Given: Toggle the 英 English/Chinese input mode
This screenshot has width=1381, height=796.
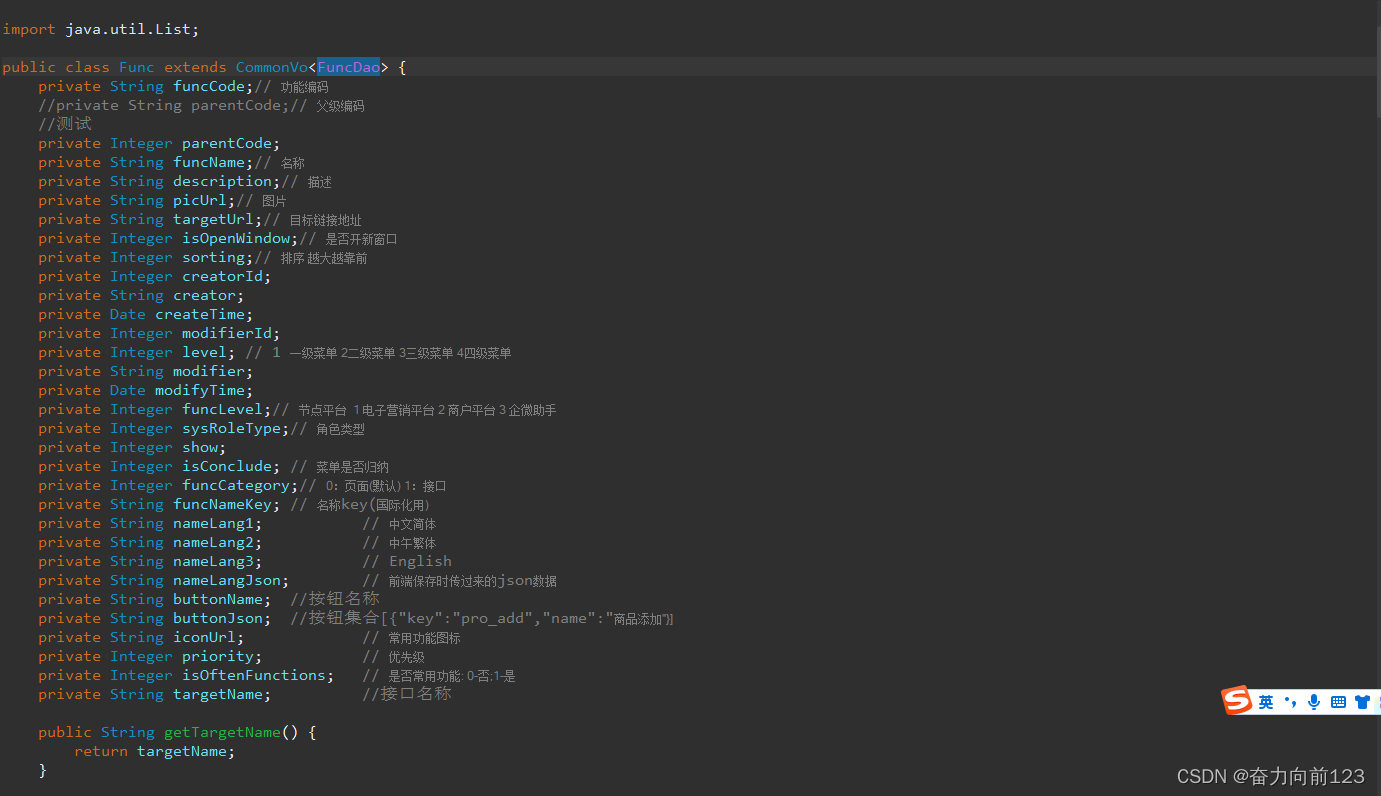Looking at the screenshot, I should 1266,702.
